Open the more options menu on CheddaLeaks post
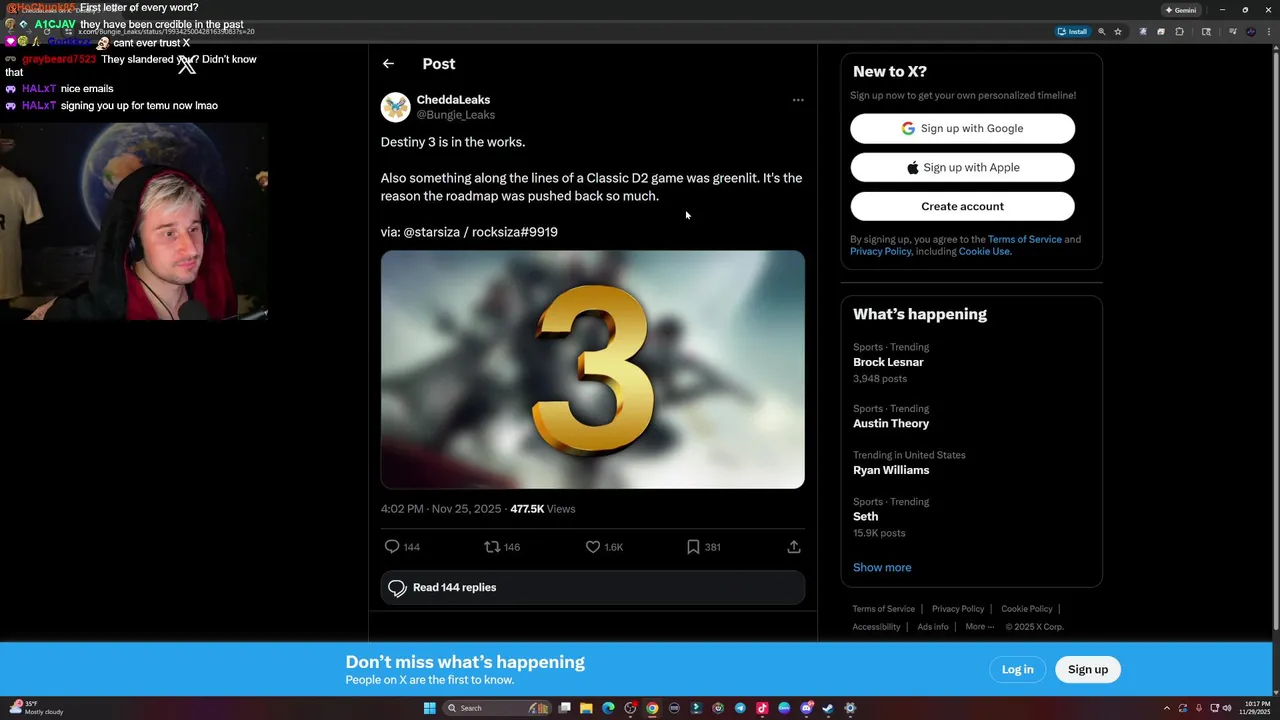1280x720 pixels. pos(798,100)
